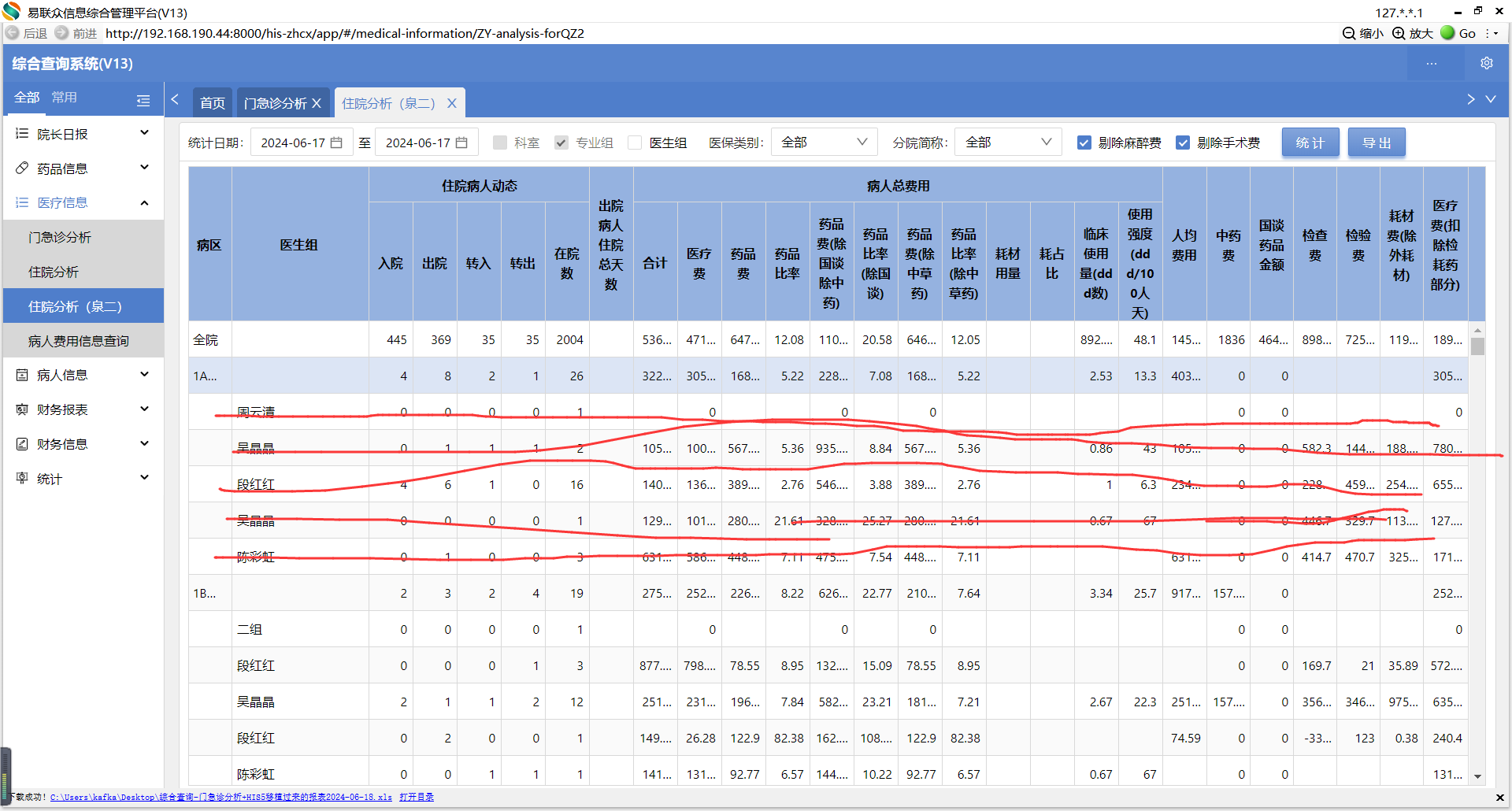1512x811 pixels.
Task: Close the 住院分析（泉二）tab
Action: tap(452, 103)
